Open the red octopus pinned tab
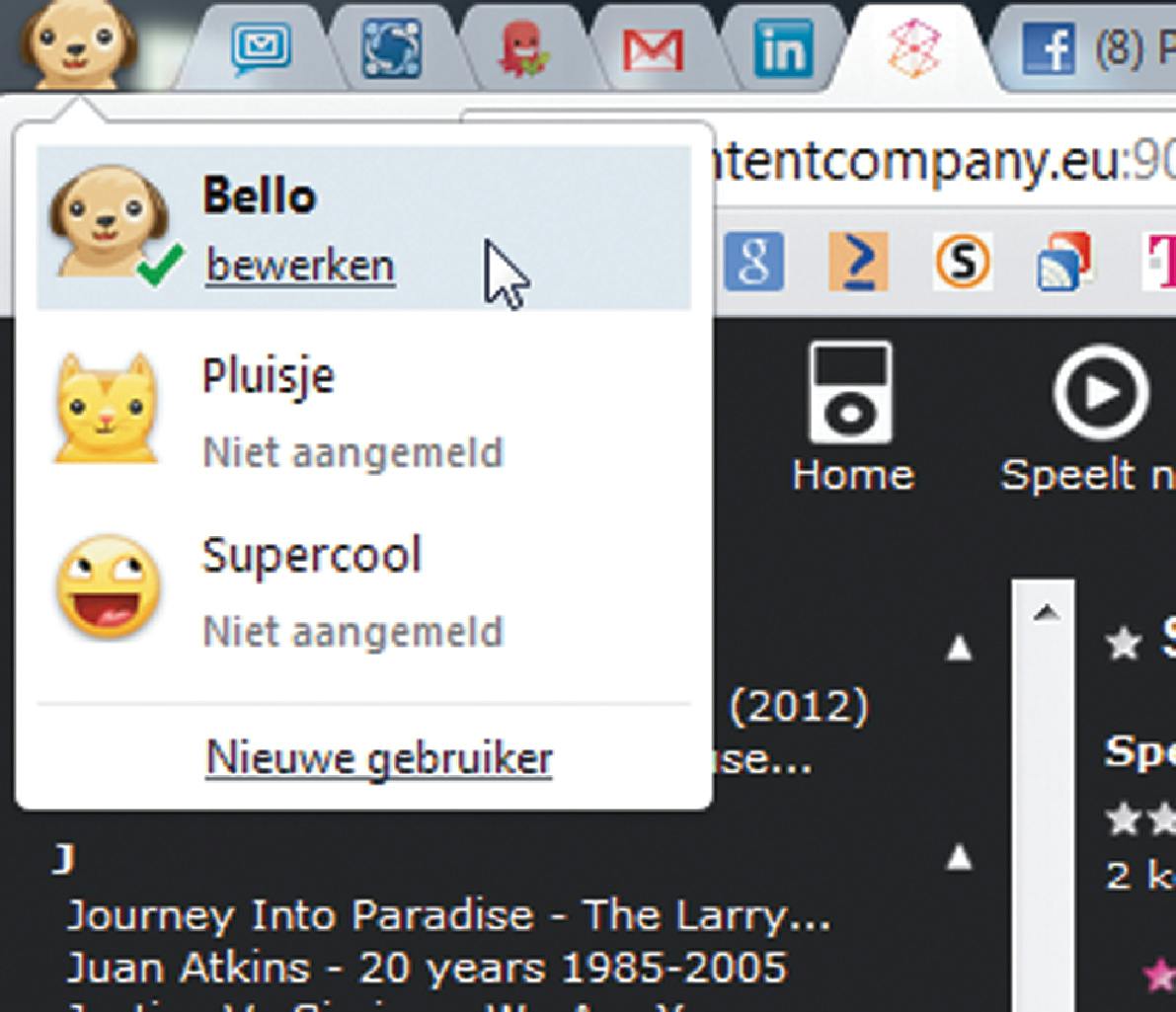Screen dimensions: 1176x1012 [521, 48]
